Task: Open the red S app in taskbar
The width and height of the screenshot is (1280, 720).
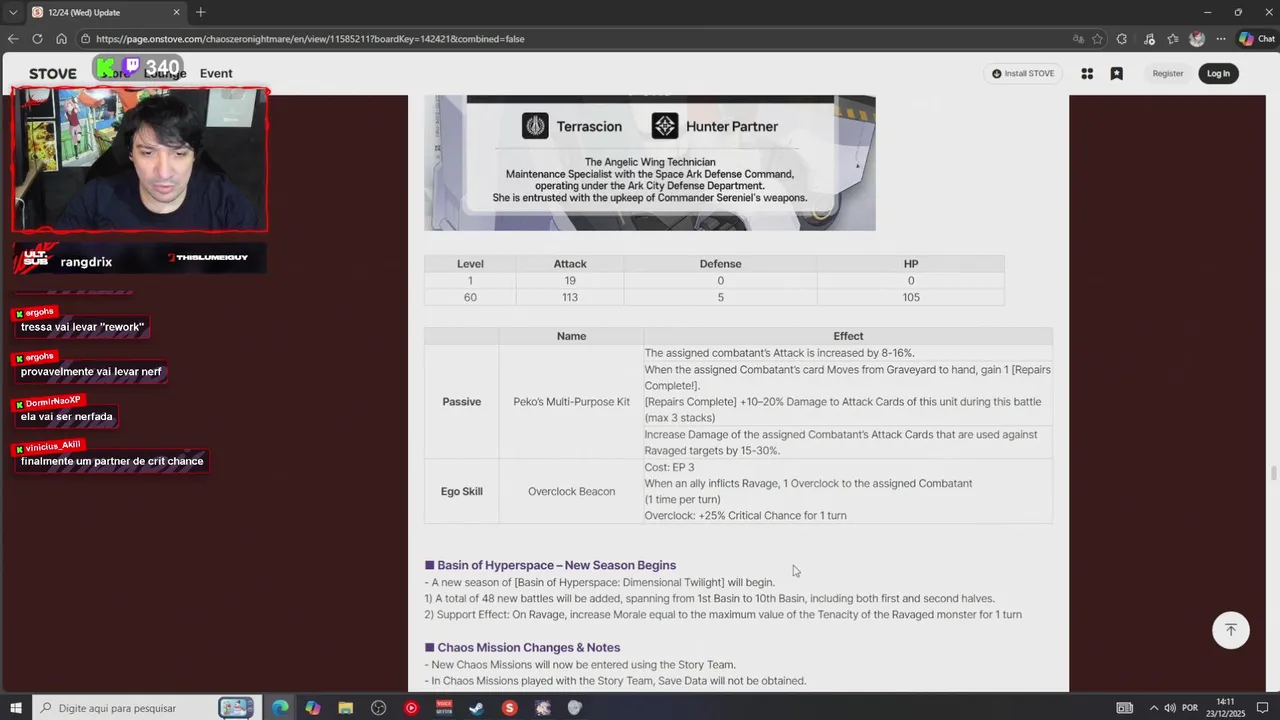Action: pyautogui.click(x=509, y=708)
